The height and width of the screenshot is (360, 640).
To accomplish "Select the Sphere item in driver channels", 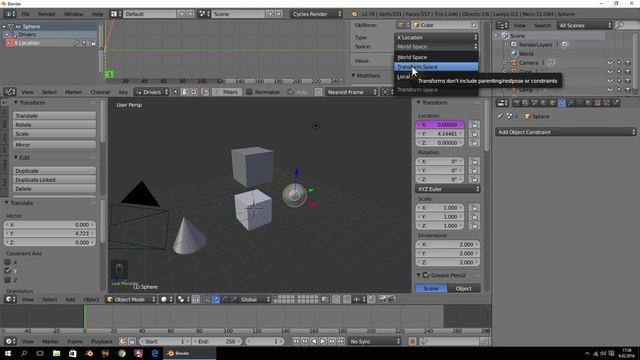I will tap(31, 26).
